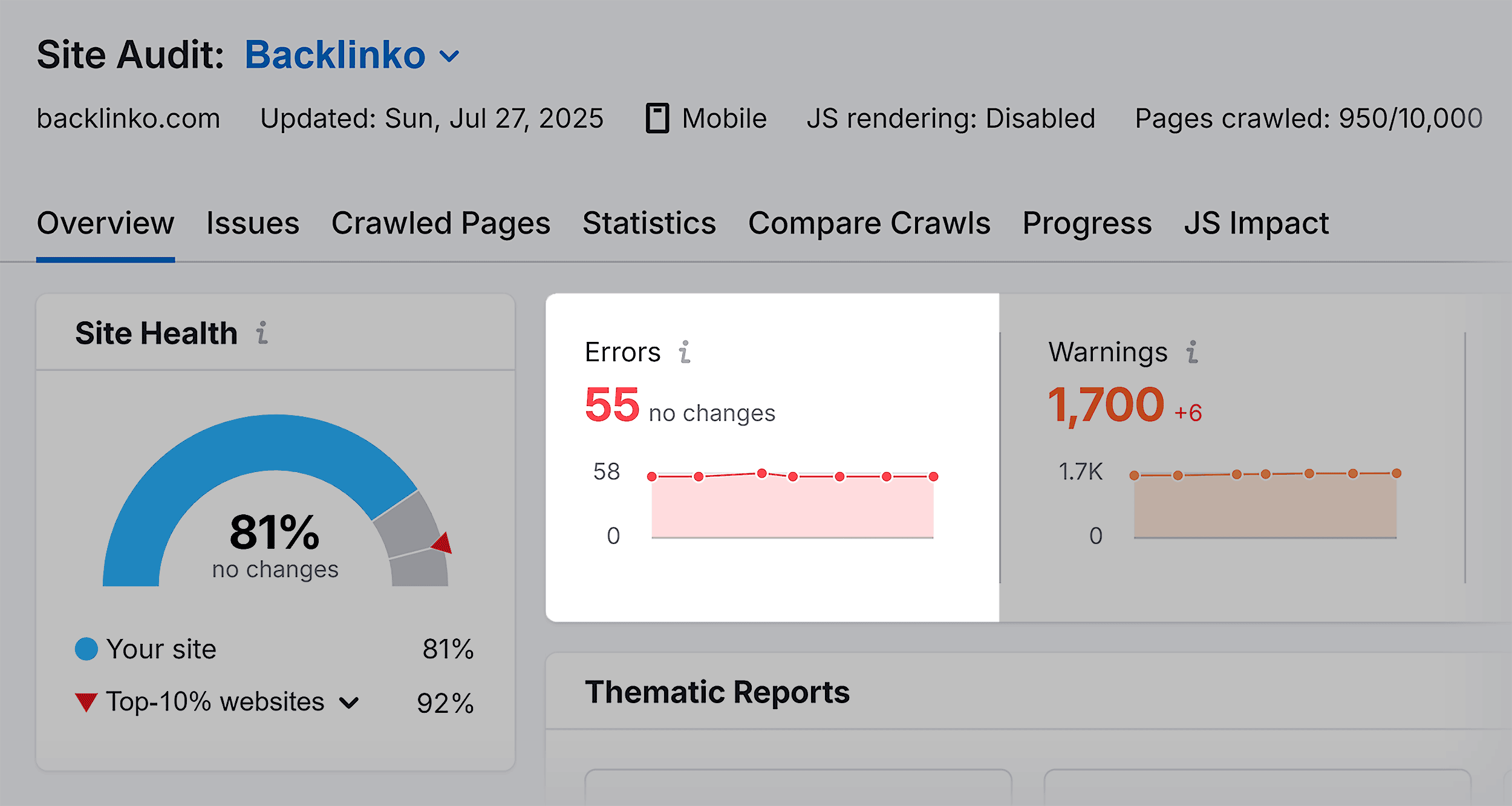Click the backlinko.com domain text
Screen dimensions: 1512x806
click(128, 119)
